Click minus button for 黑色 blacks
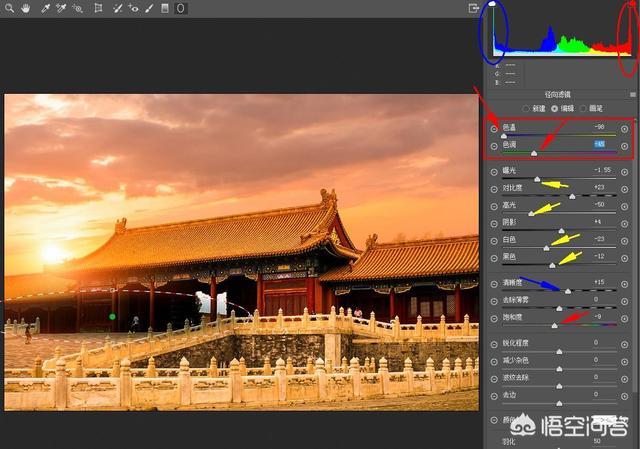This screenshot has height=449, width=640. point(494,258)
